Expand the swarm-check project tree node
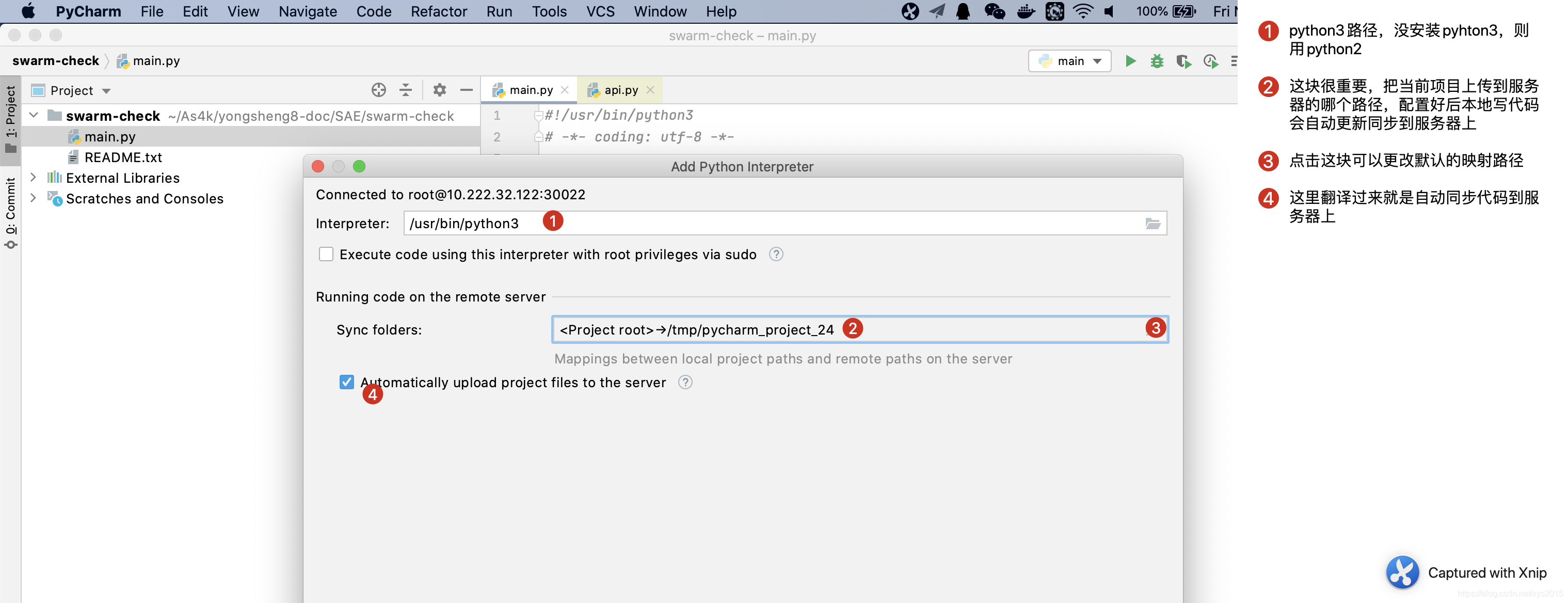The height and width of the screenshot is (603, 1568). 36,116
